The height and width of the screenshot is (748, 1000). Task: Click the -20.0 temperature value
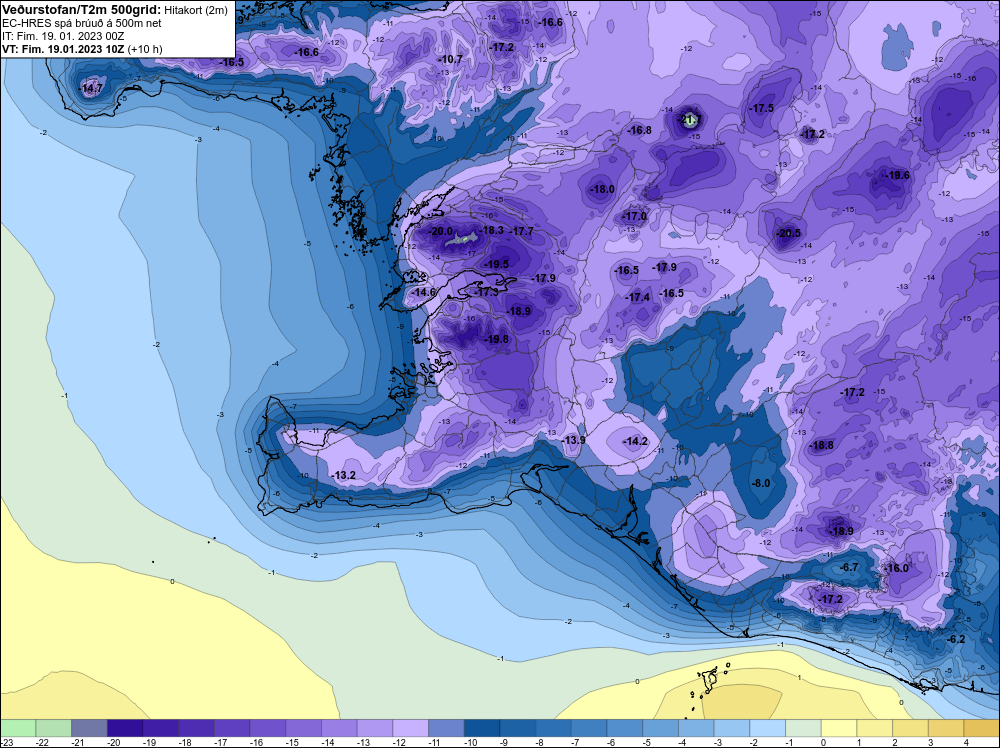tap(441, 231)
